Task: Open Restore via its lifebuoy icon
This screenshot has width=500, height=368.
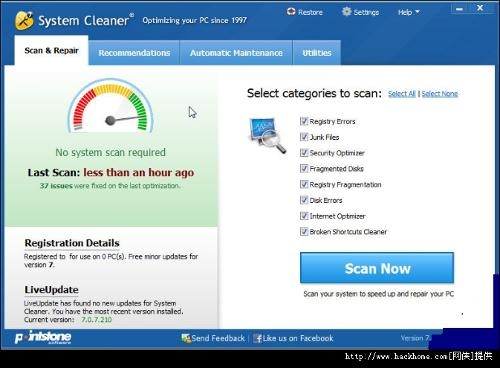Action: point(291,12)
